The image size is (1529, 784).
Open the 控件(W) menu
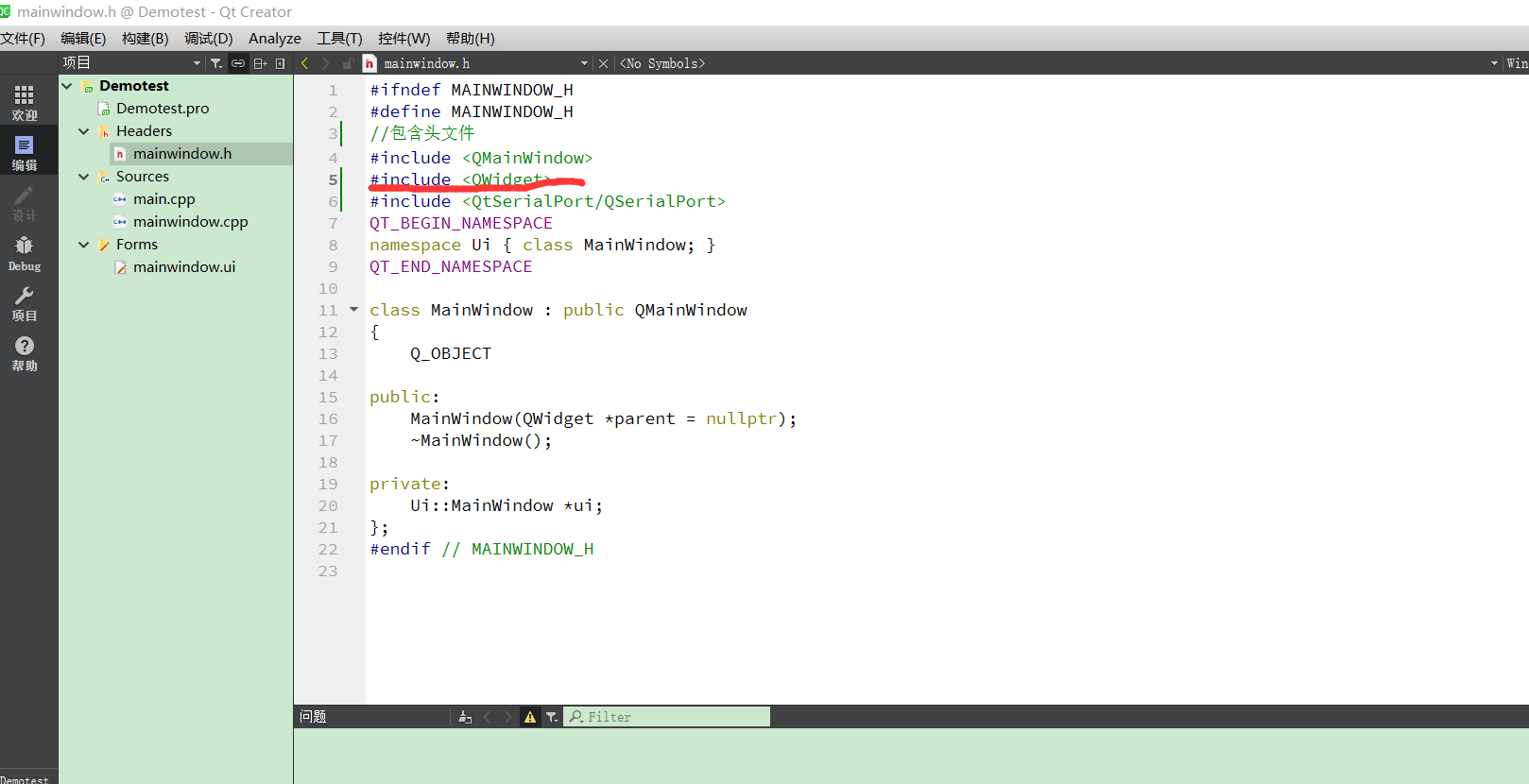pos(404,39)
